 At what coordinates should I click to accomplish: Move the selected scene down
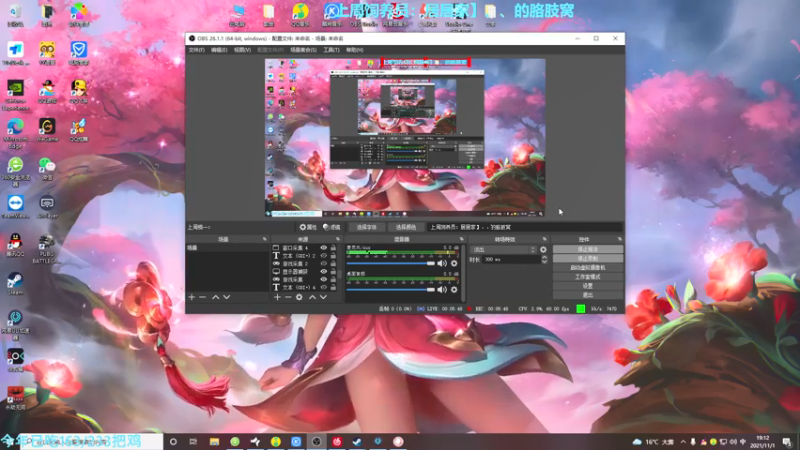coord(227,297)
